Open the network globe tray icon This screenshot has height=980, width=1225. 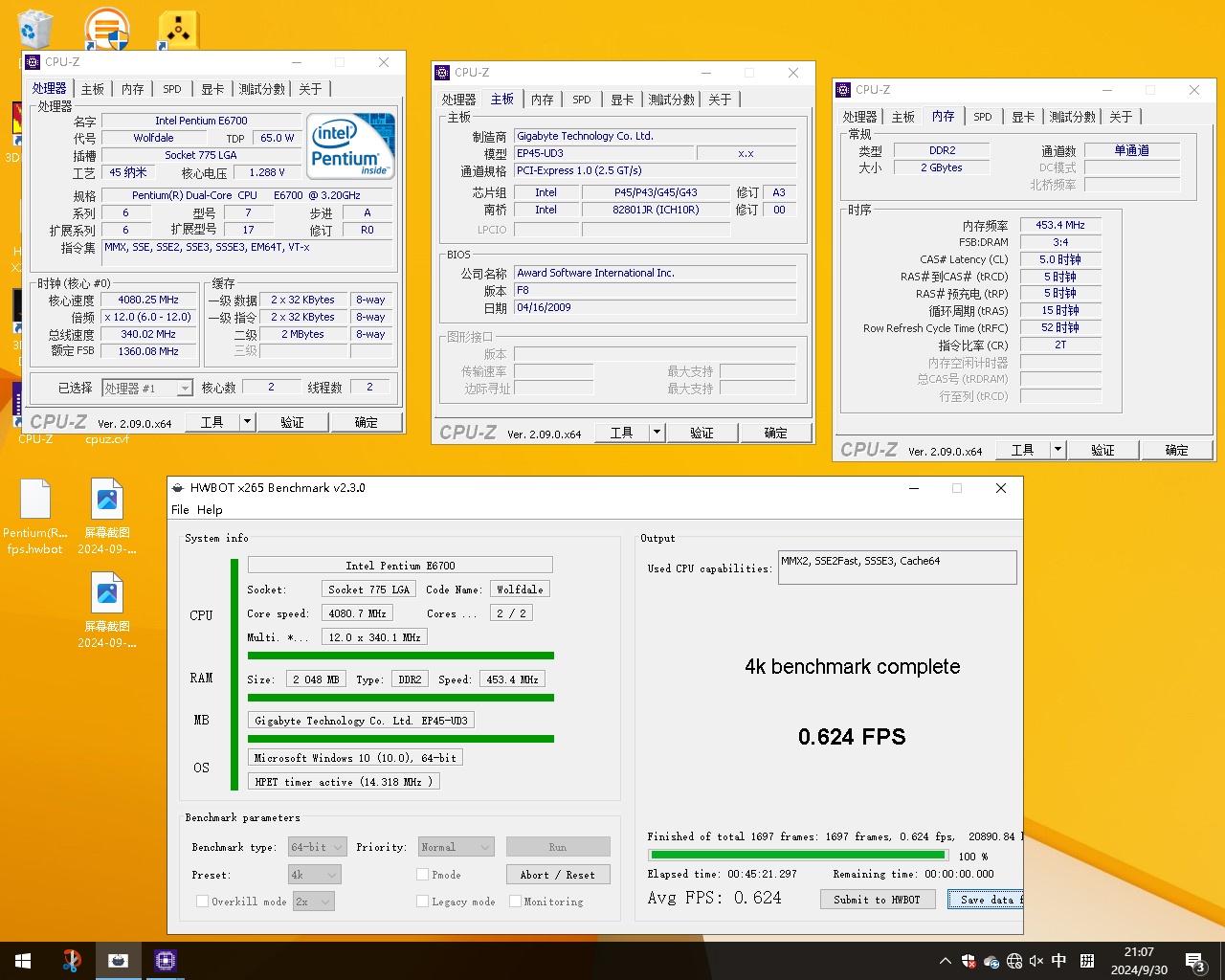pos(1014,961)
